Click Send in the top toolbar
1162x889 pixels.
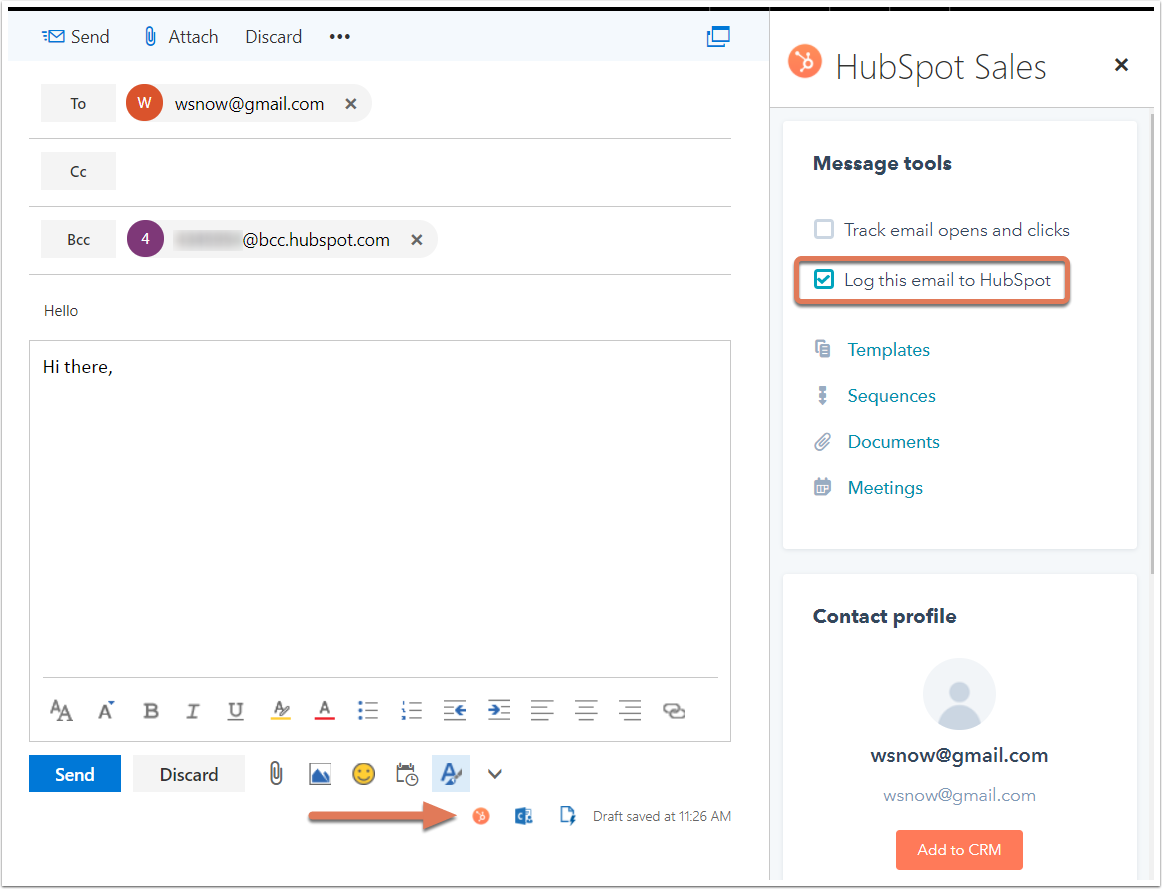[x=76, y=36]
